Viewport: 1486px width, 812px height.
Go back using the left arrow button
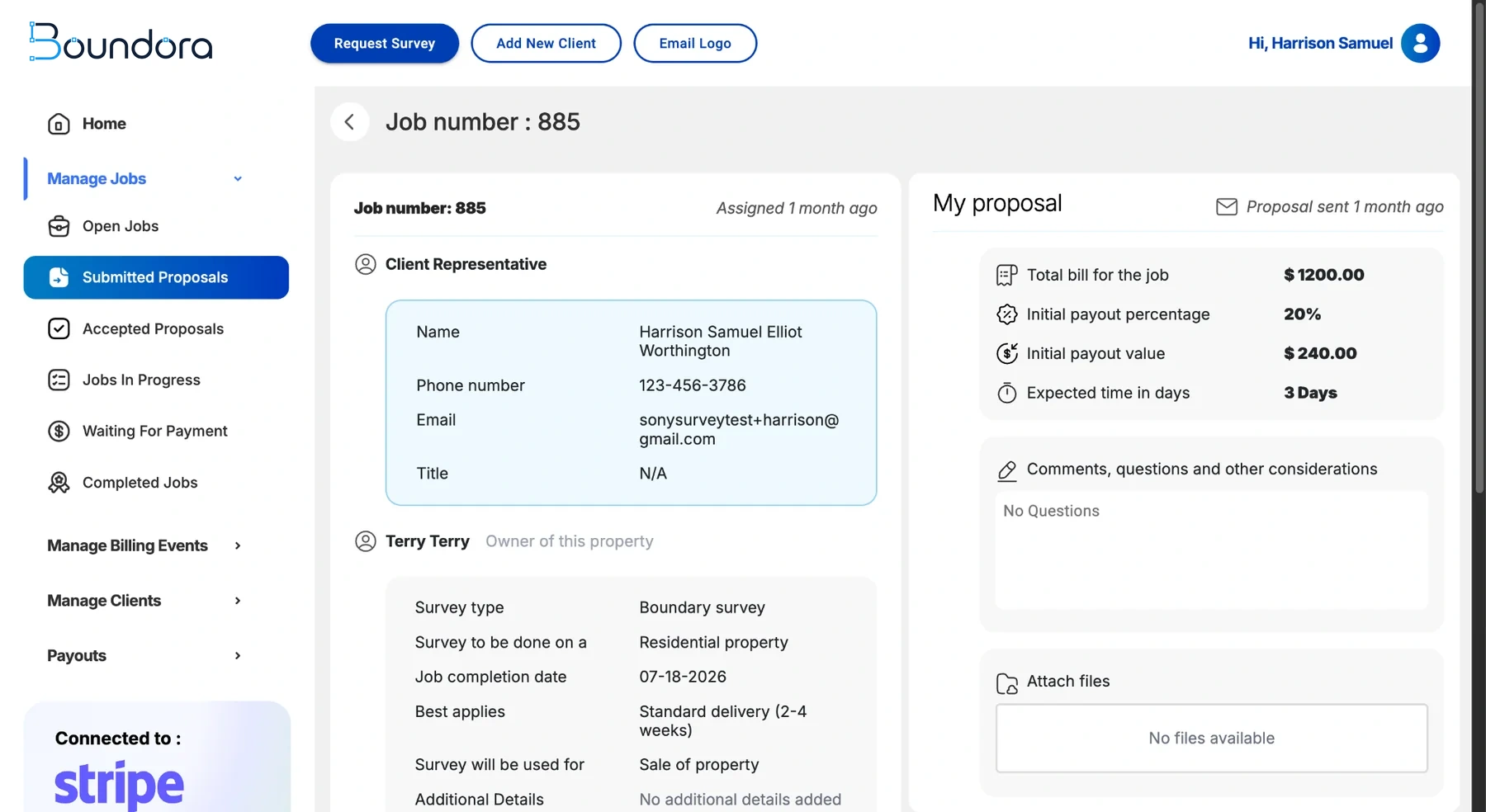[349, 122]
